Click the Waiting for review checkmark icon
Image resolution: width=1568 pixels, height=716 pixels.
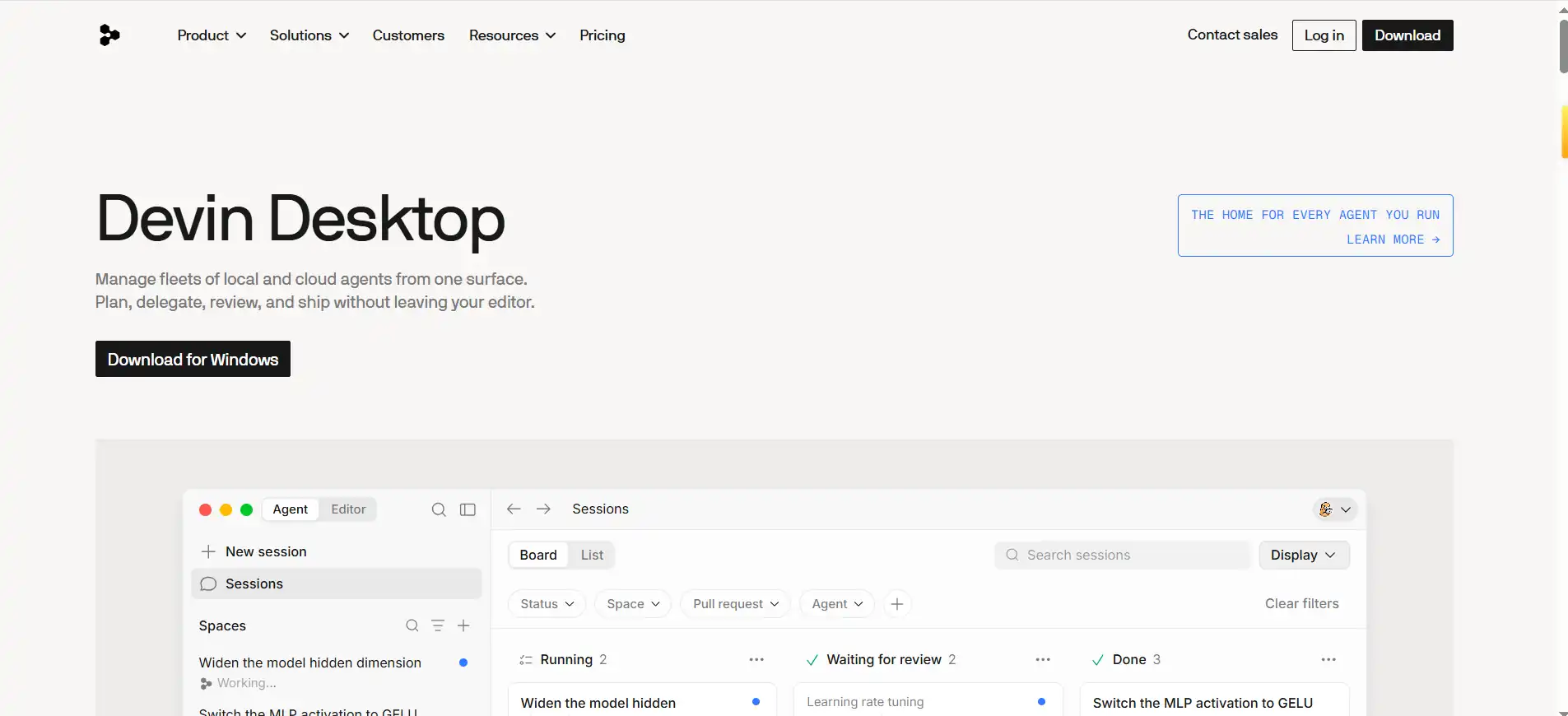tap(812, 660)
